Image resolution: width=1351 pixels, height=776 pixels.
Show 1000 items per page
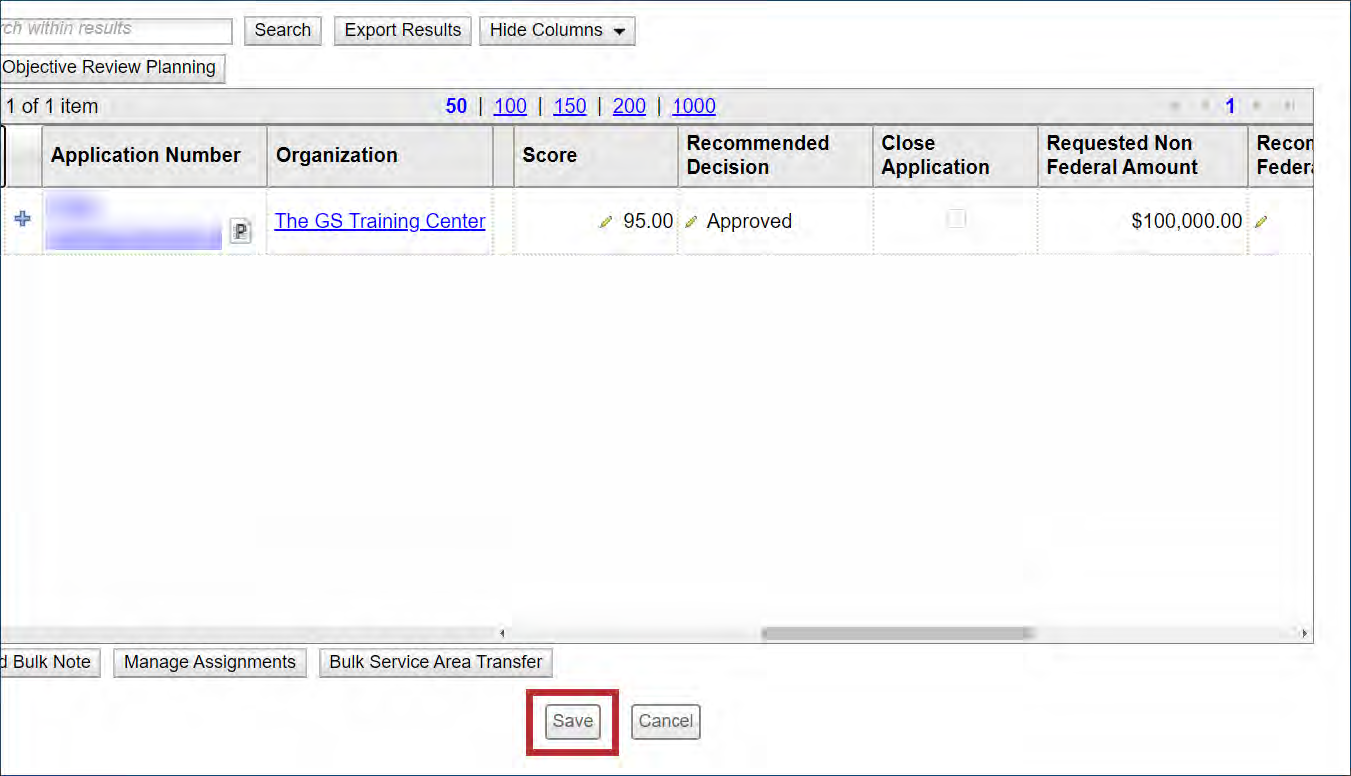[694, 106]
